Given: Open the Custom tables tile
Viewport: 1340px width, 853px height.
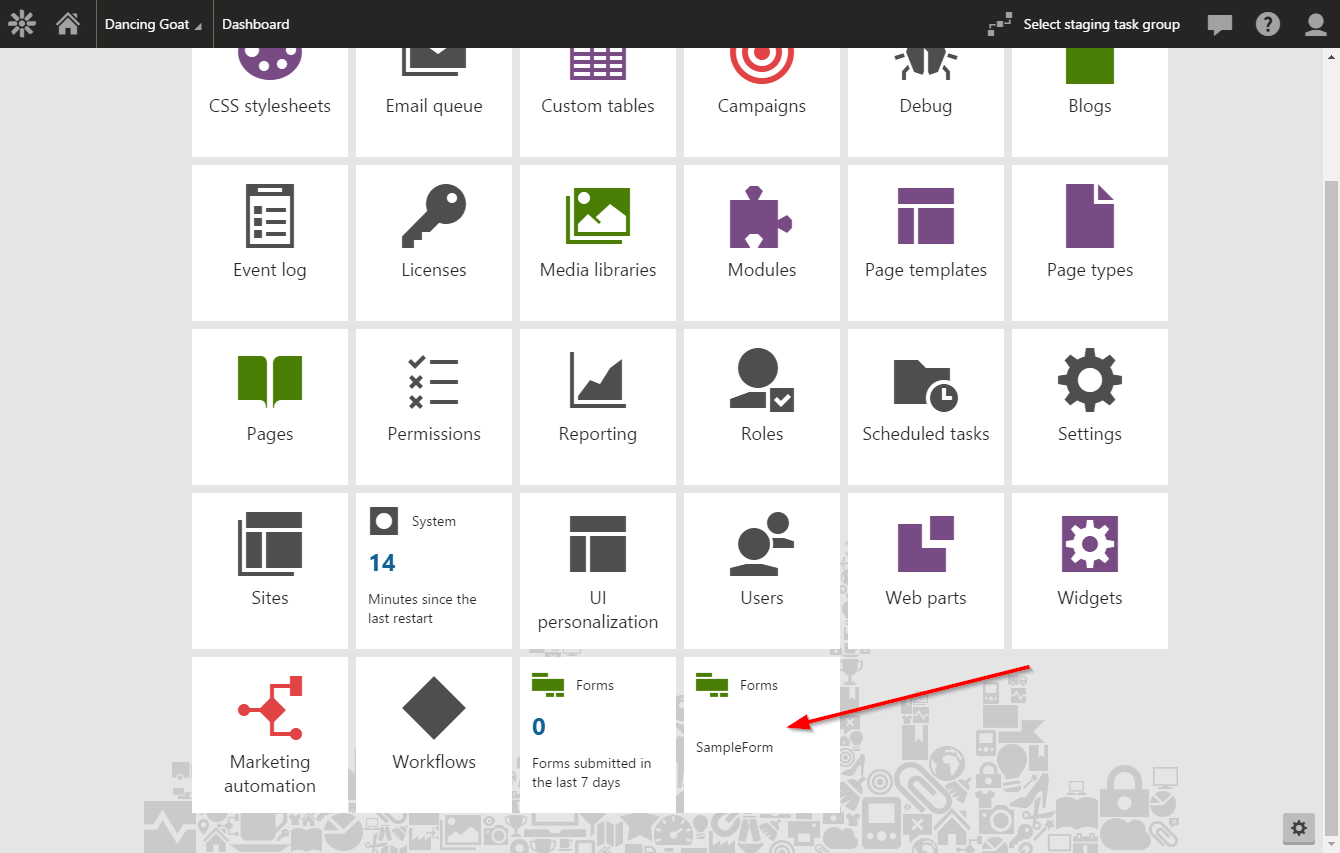Looking at the screenshot, I should [598, 102].
